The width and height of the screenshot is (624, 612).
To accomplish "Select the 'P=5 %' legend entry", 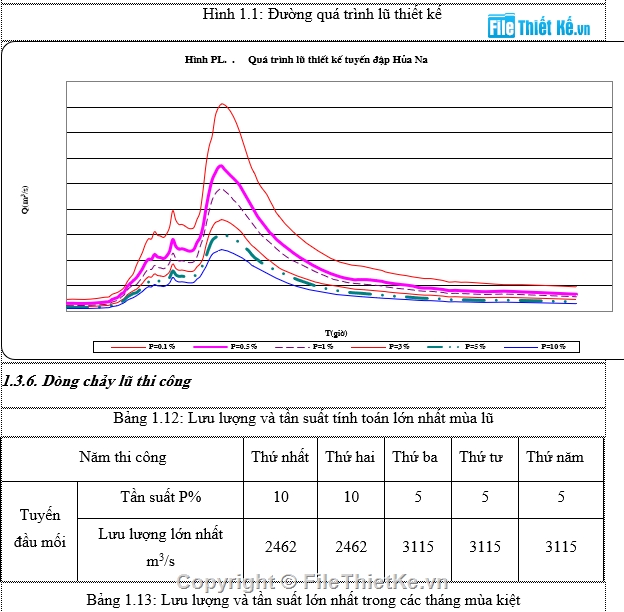I will tap(456, 347).
